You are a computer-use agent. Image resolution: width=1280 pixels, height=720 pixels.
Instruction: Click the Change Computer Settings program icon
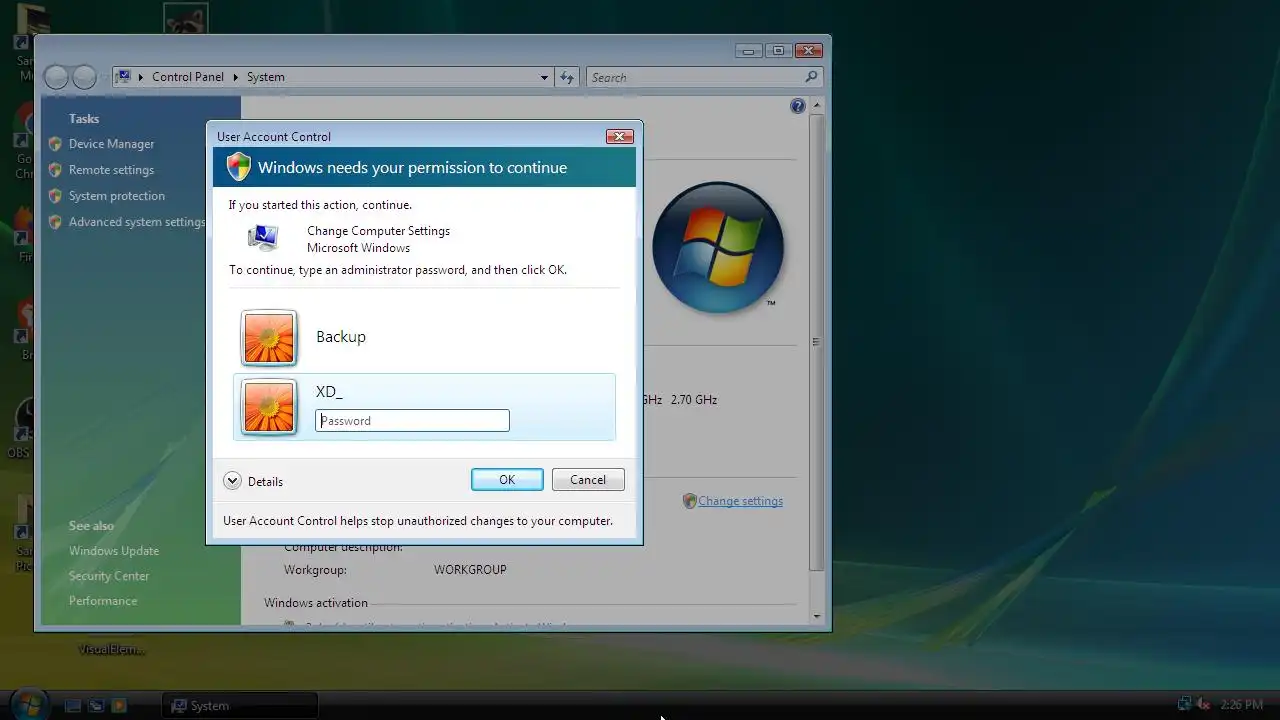tap(262, 238)
